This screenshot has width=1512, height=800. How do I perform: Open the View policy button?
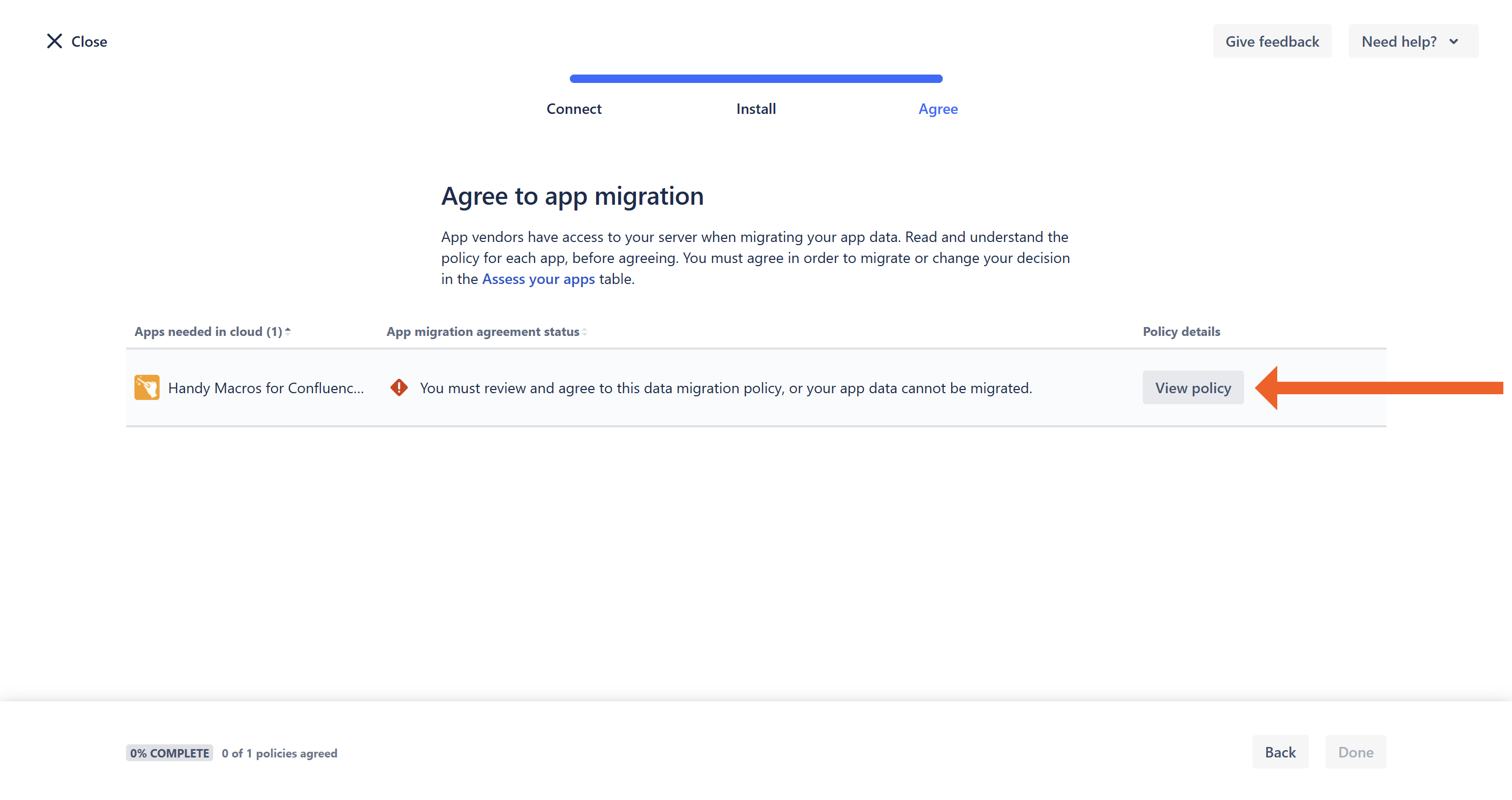(x=1193, y=388)
